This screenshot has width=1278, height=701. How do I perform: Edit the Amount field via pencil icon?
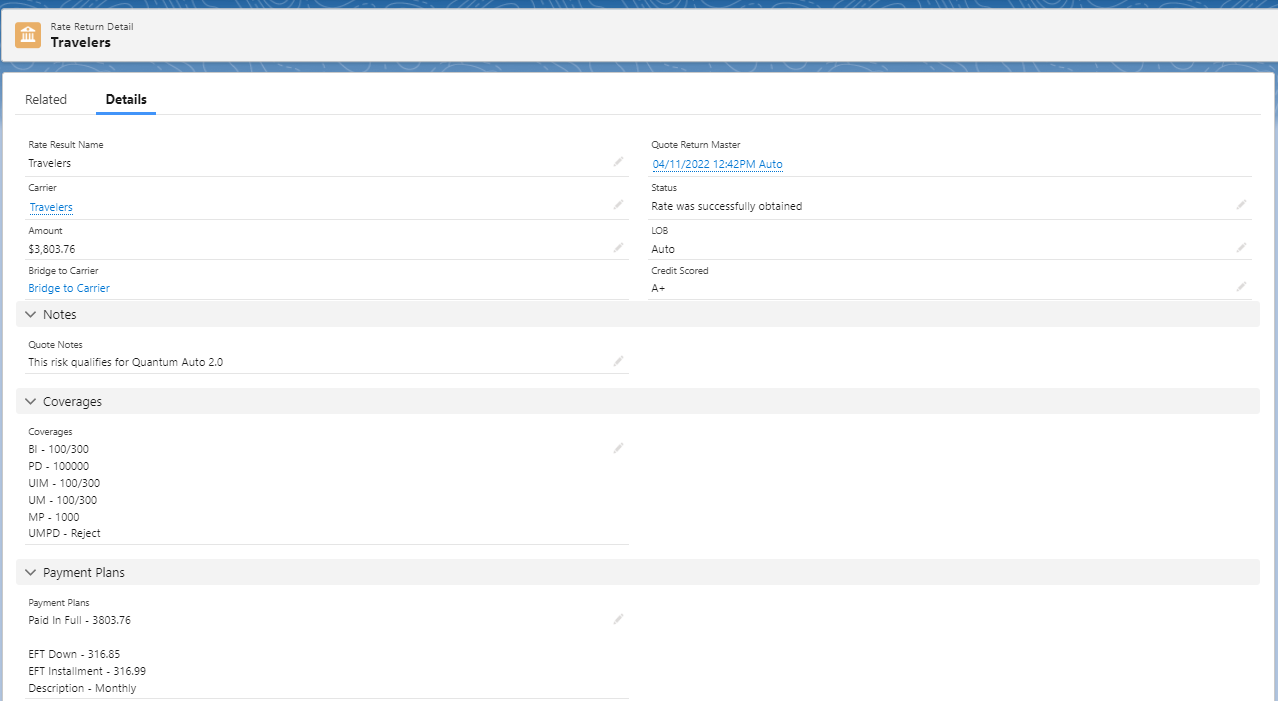click(618, 247)
